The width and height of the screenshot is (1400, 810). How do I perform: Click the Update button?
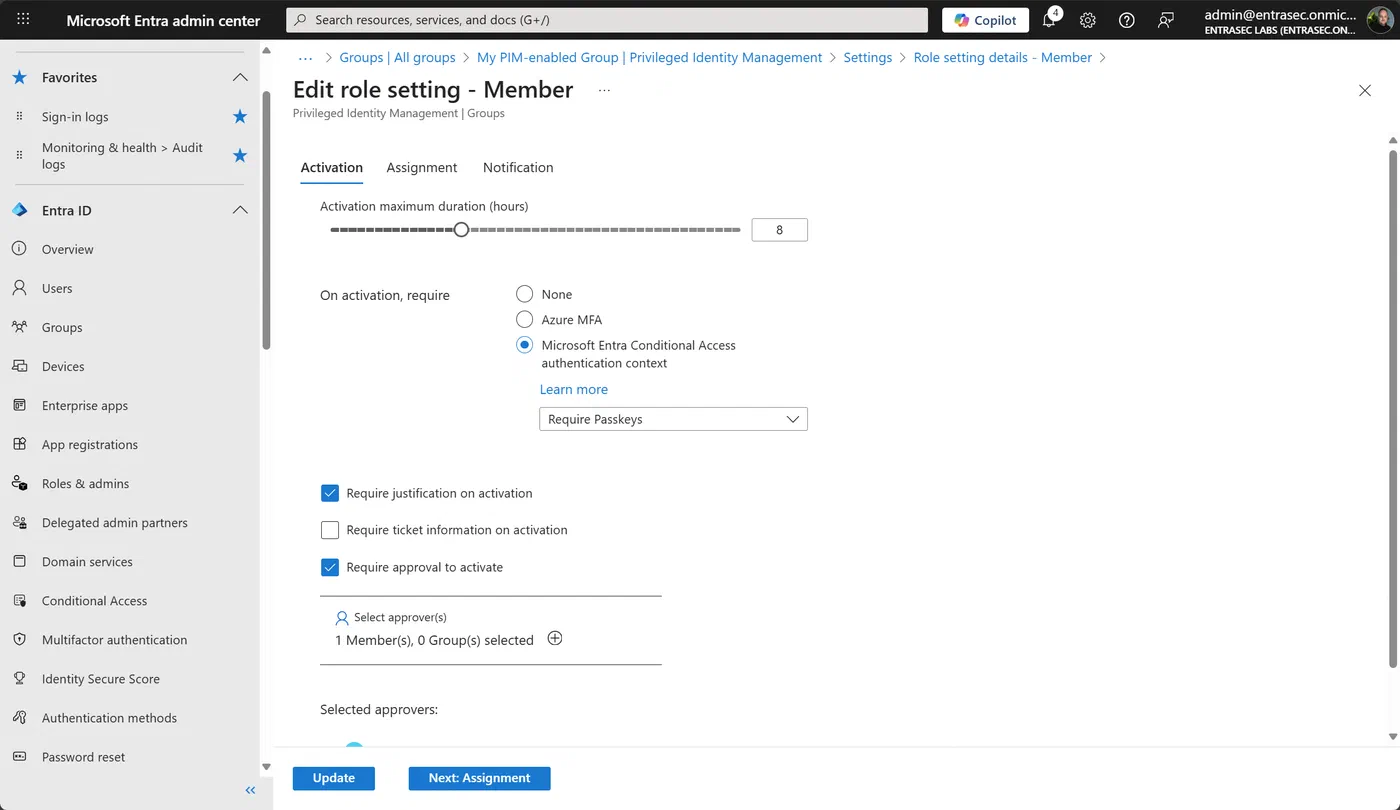(334, 778)
